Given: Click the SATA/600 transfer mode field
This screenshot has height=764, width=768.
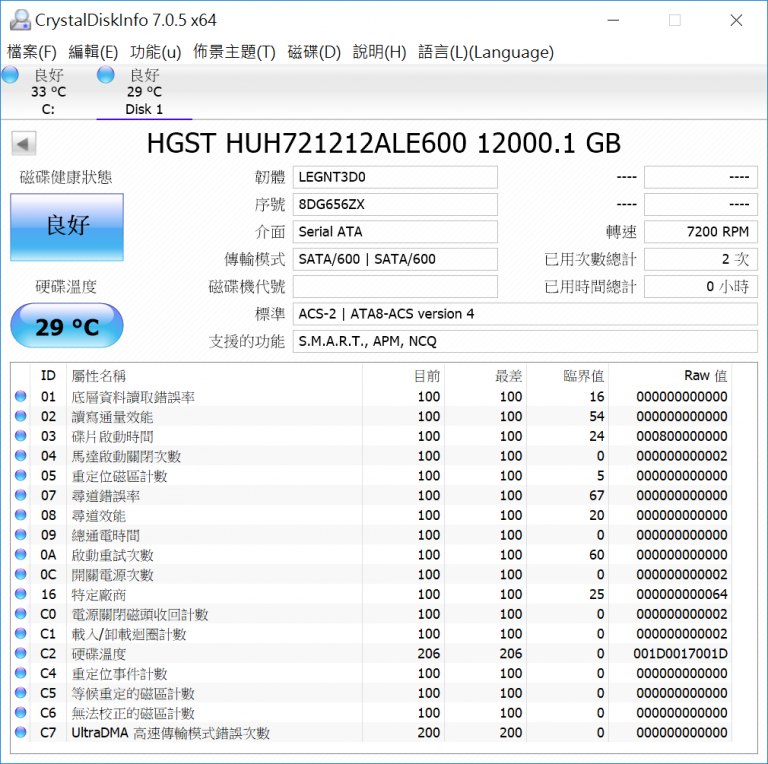Looking at the screenshot, I should [x=395, y=259].
